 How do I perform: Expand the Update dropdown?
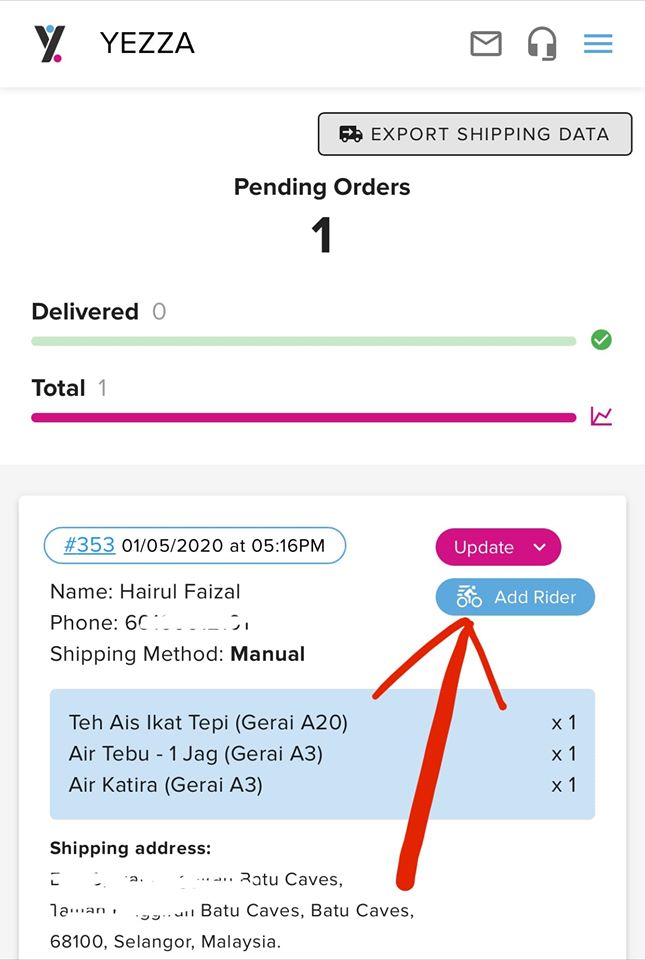pos(498,547)
